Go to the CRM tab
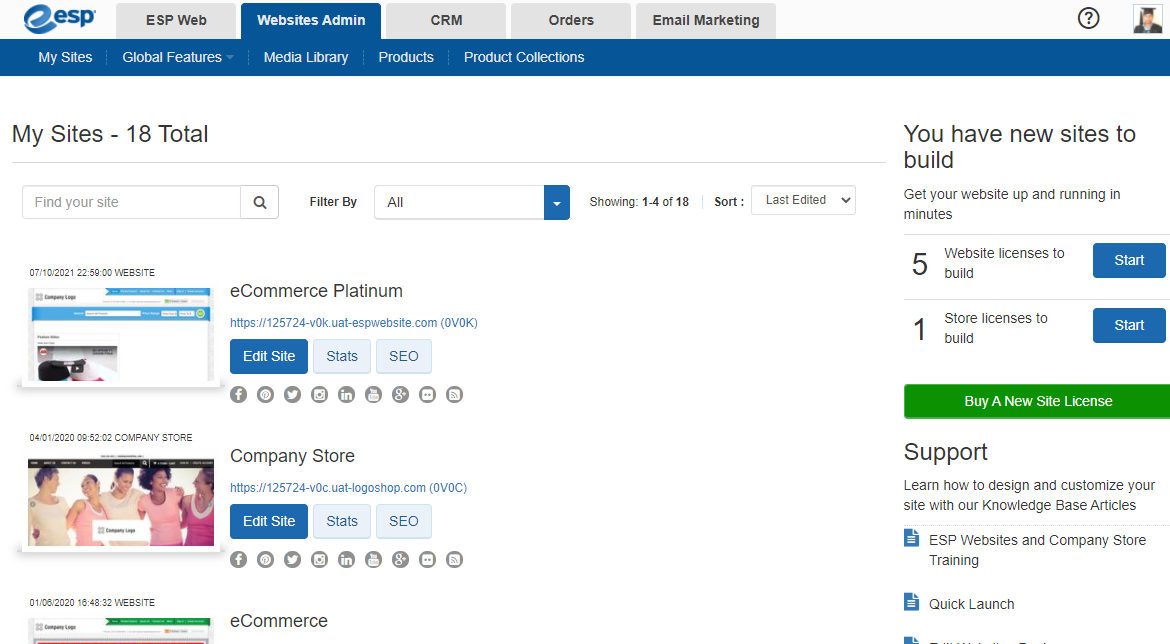The width and height of the screenshot is (1170, 644). coord(446,21)
